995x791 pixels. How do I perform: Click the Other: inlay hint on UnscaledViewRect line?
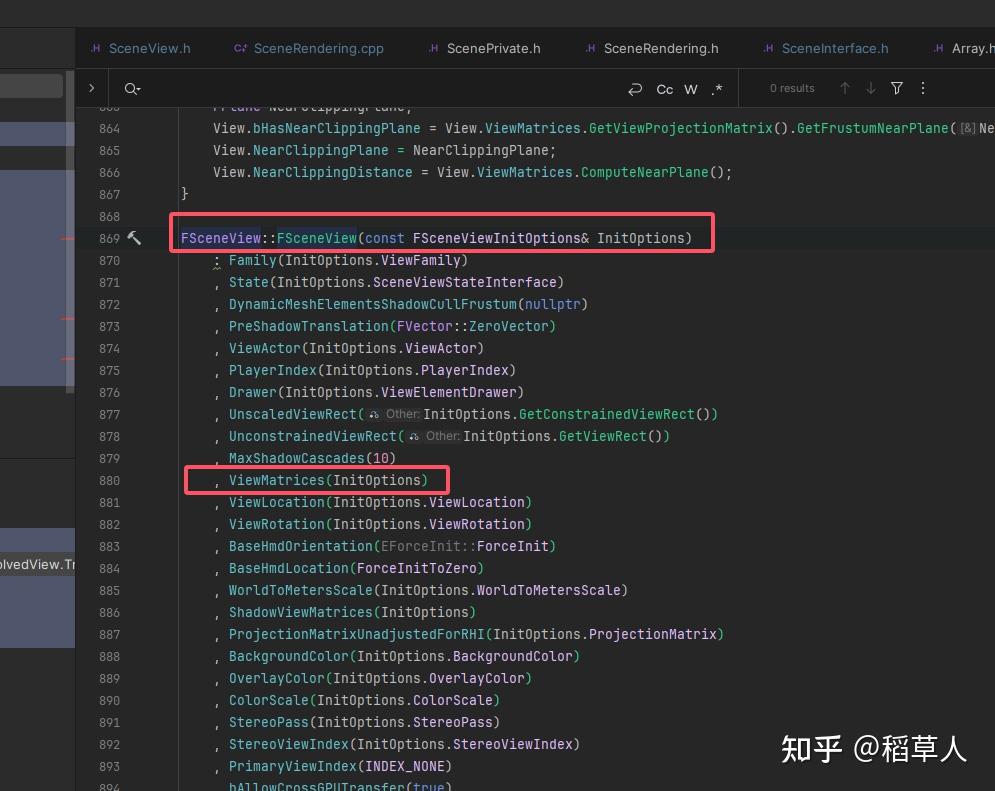(x=401, y=414)
